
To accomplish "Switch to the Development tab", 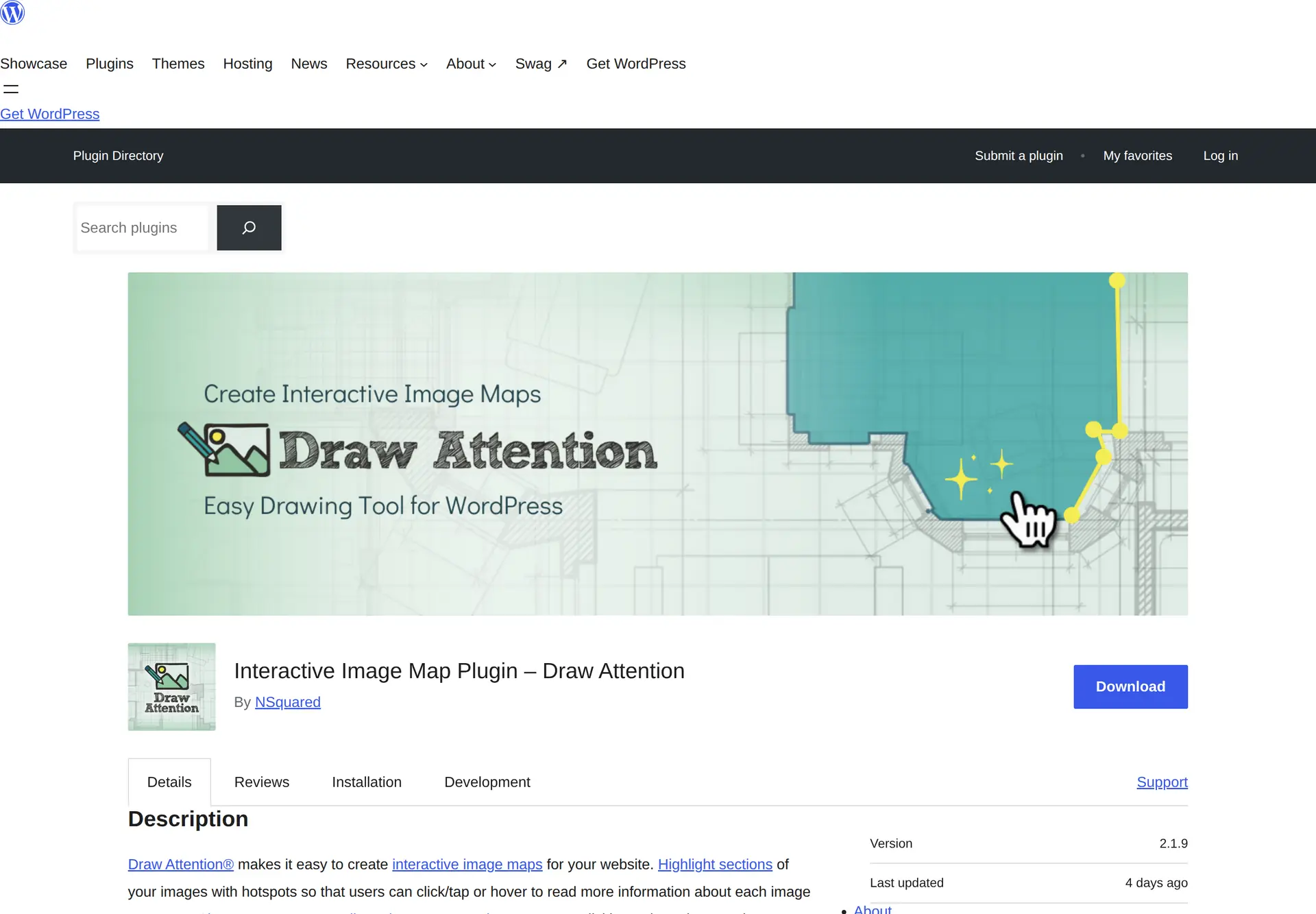I will tap(487, 782).
